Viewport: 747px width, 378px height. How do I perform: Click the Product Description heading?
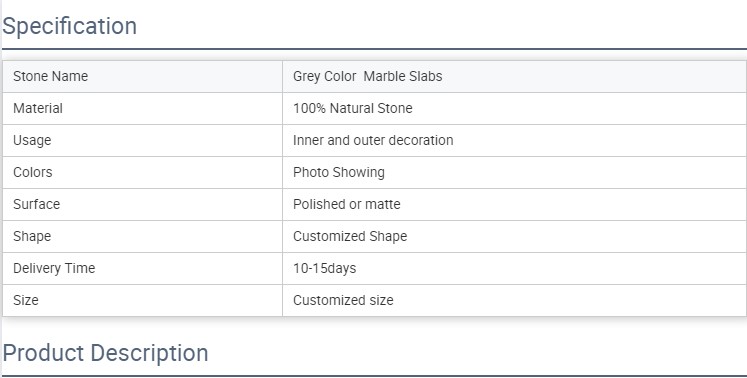(105, 353)
